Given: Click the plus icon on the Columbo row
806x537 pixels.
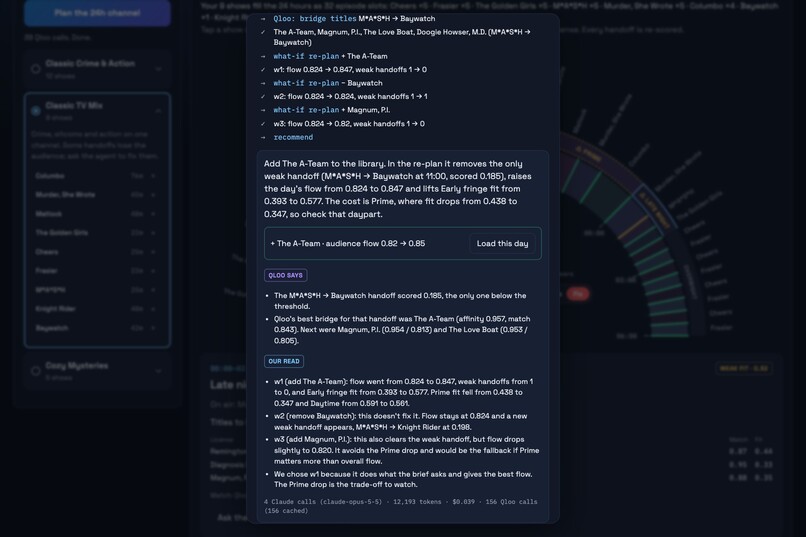Looking at the screenshot, I should pos(153,176).
